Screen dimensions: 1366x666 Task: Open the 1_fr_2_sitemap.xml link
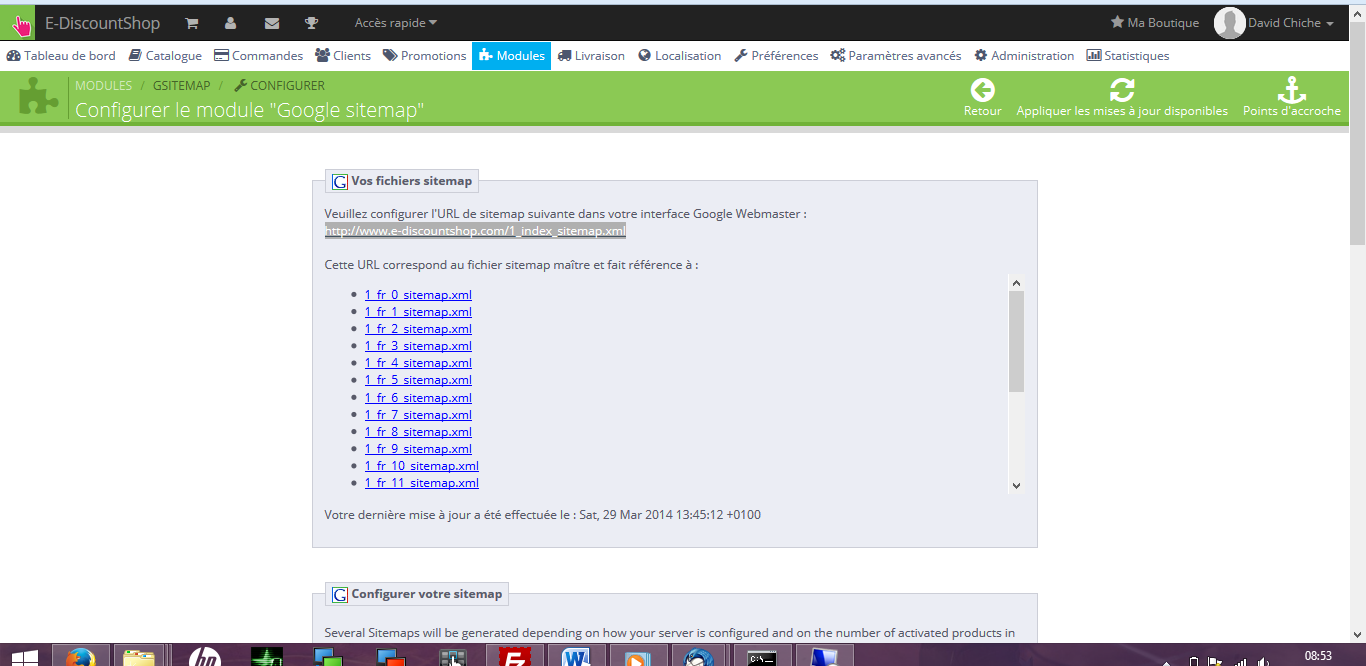pos(418,329)
